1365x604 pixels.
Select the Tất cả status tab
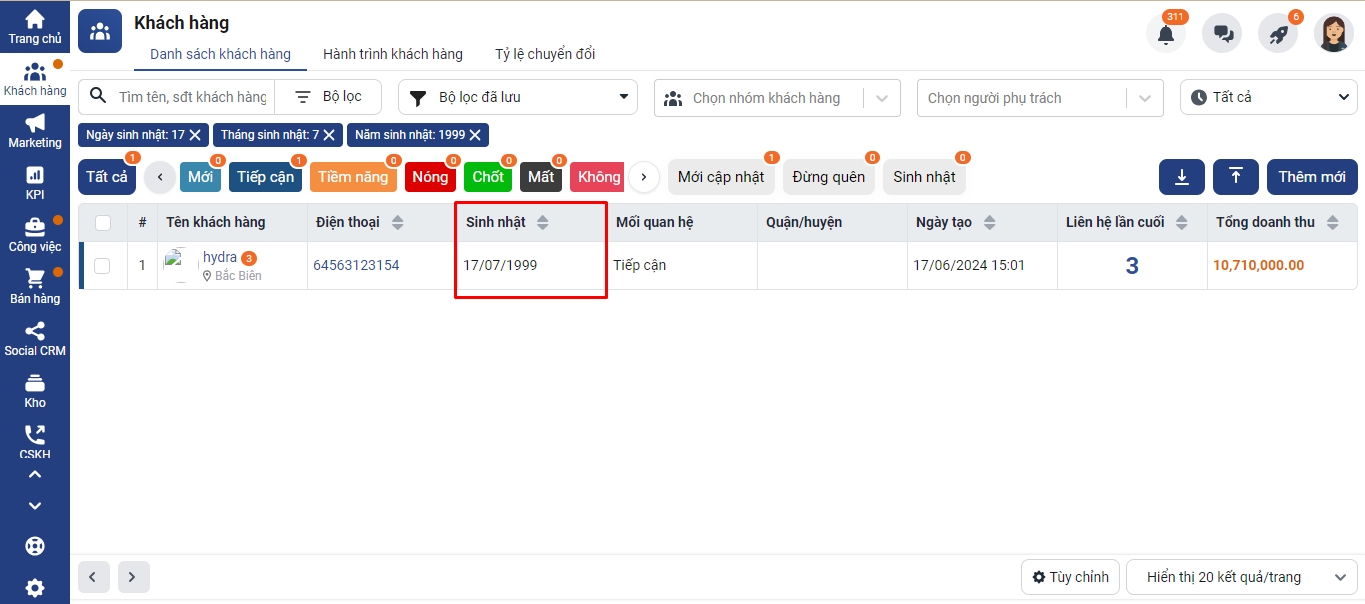click(x=107, y=177)
